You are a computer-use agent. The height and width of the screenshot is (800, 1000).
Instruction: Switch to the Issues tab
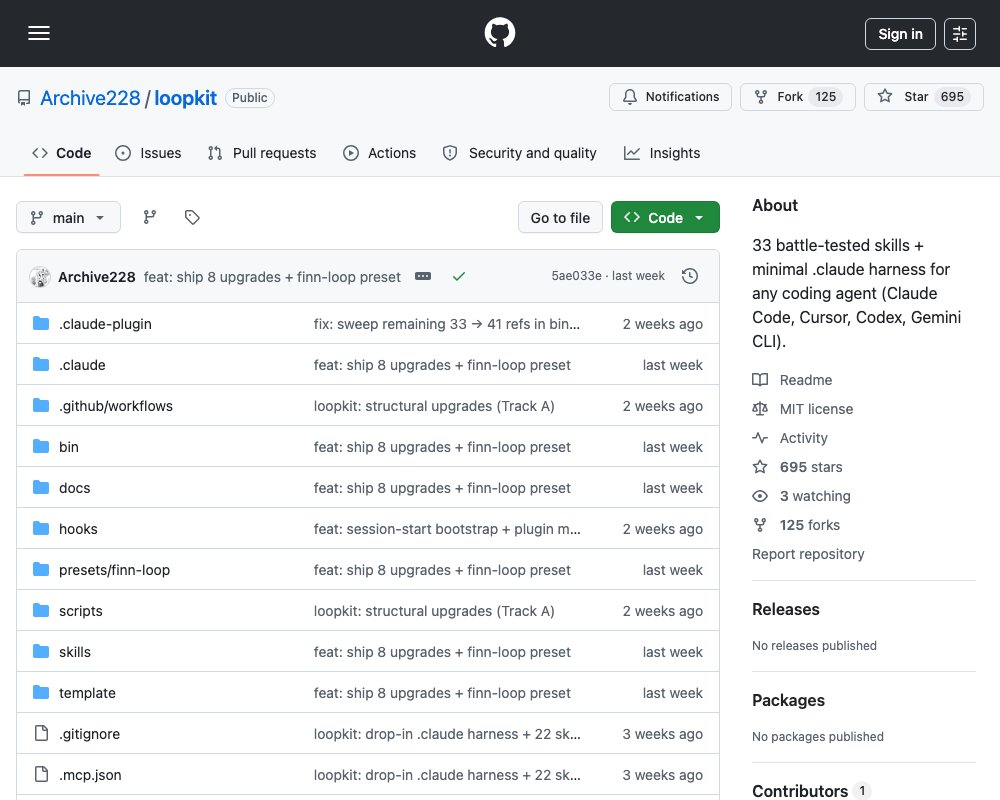click(x=148, y=153)
